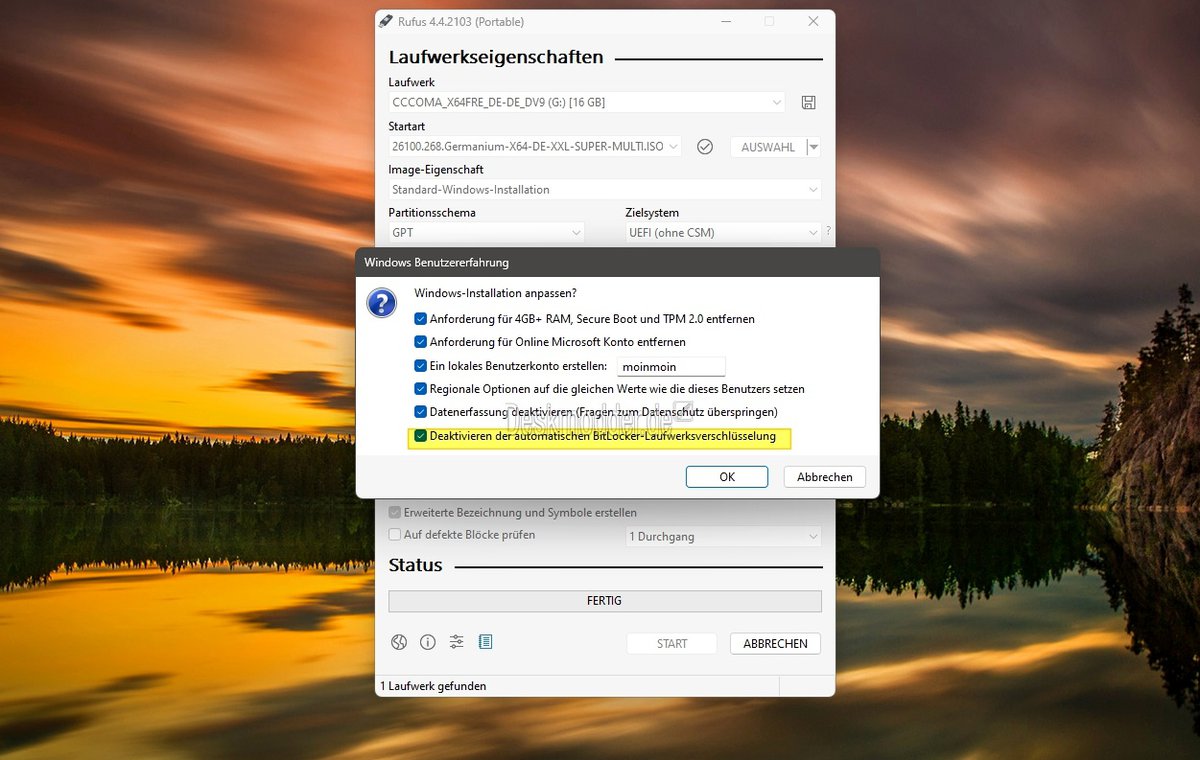Screen dimensions: 1200x760
Task: Uncheck the BitLocker-Laufwerksverschlüsselung option
Action: coord(421,436)
